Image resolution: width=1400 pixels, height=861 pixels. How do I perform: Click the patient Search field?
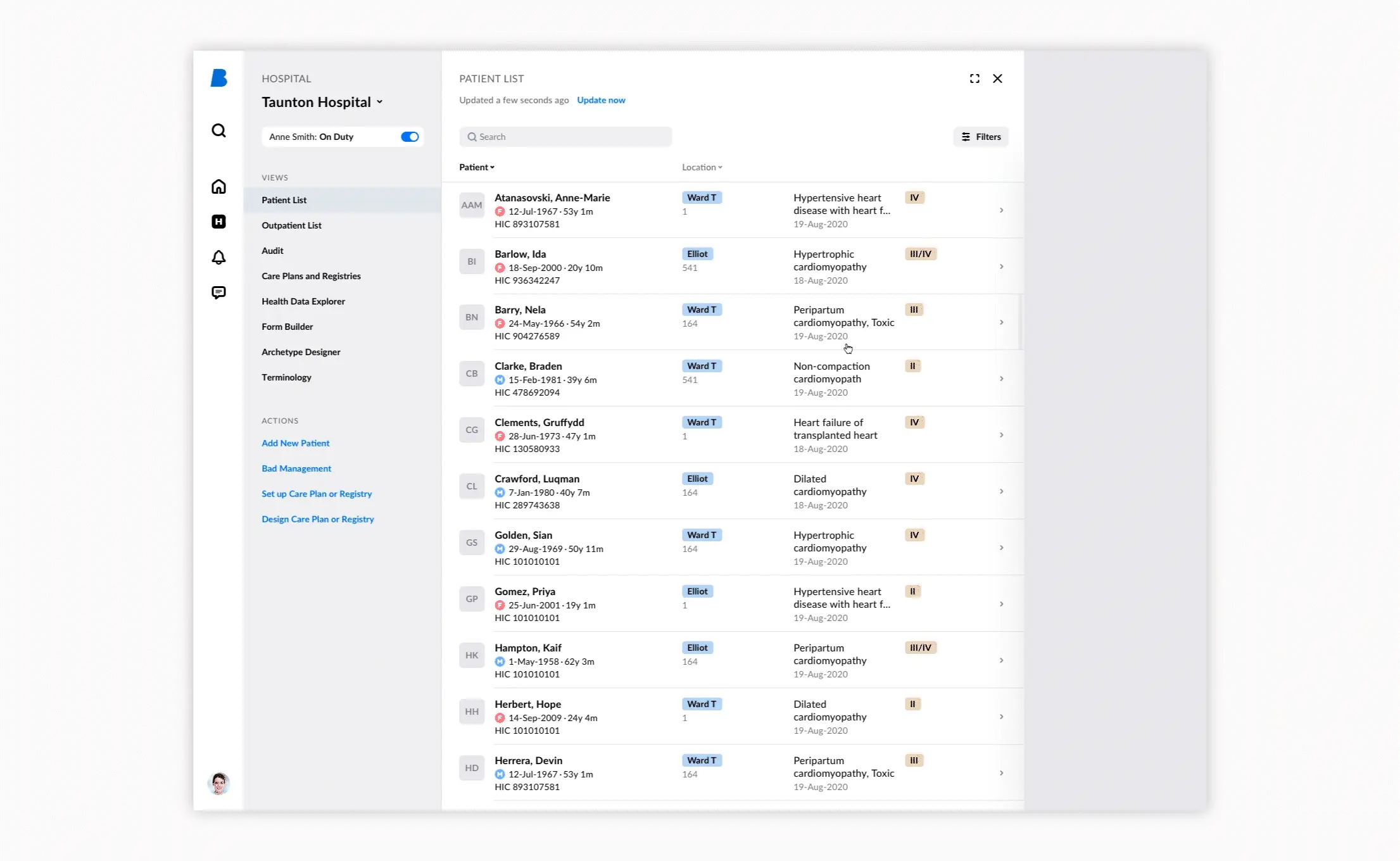tap(565, 137)
